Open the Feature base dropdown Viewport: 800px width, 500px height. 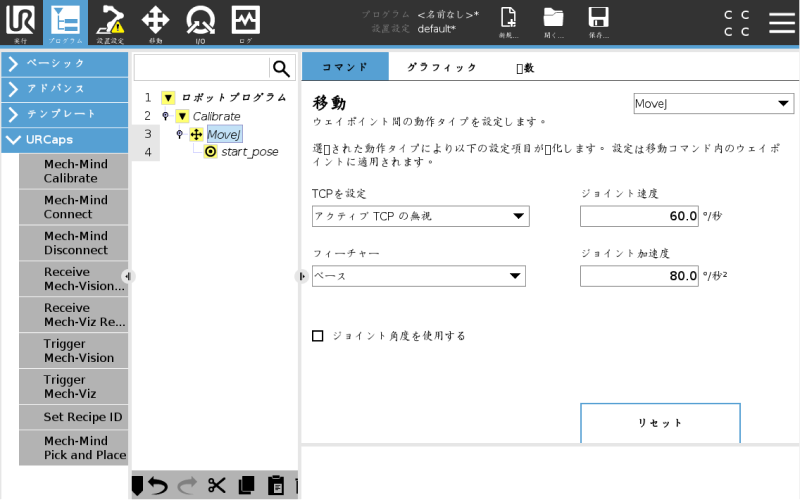pos(418,276)
